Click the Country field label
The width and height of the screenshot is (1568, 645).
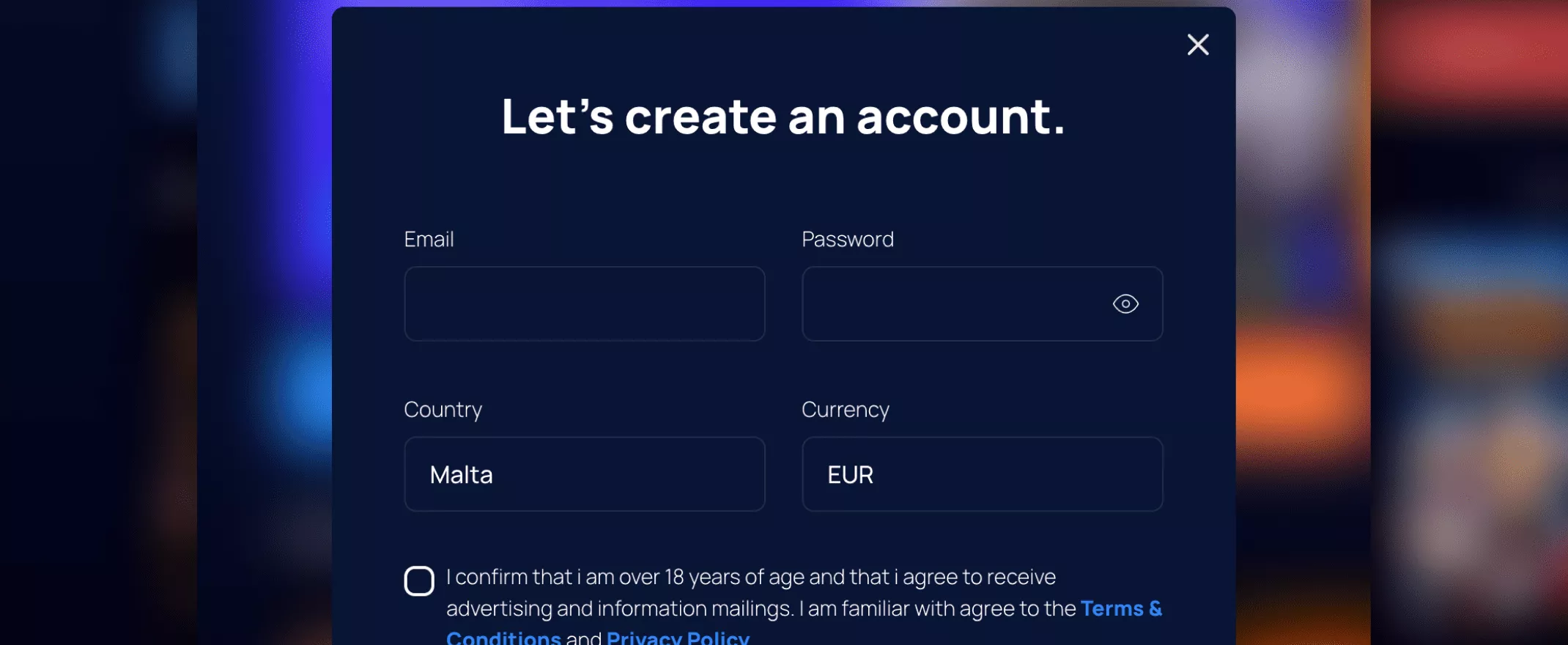(443, 410)
